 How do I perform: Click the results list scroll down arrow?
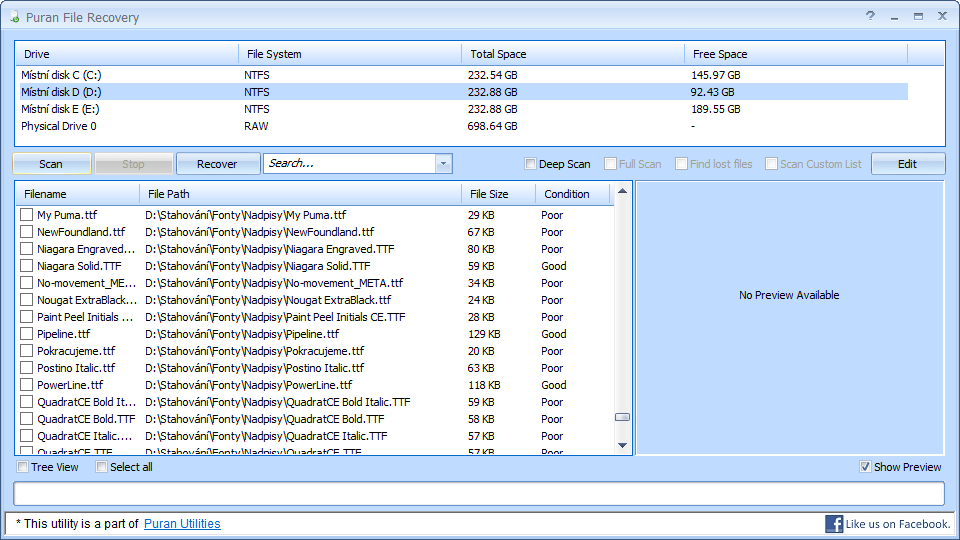click(x=622, y=445)
